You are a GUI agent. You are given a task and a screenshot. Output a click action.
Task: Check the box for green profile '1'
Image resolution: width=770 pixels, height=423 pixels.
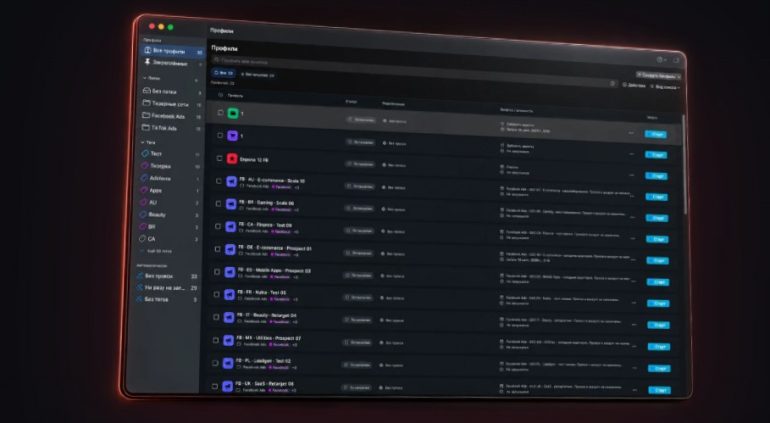pyautogui.click(x=220, y=113)
